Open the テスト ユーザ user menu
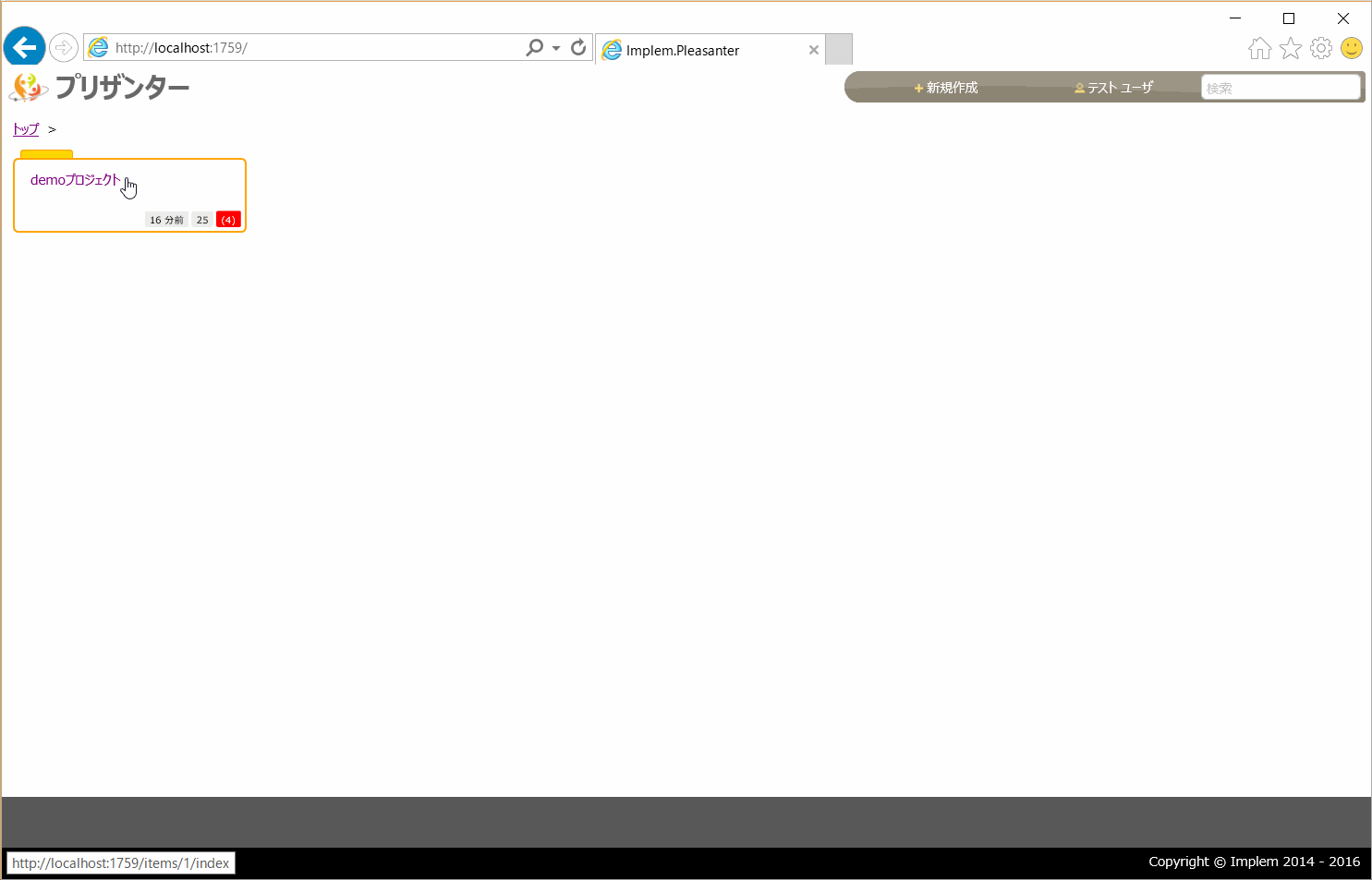 pos(1113,88)
